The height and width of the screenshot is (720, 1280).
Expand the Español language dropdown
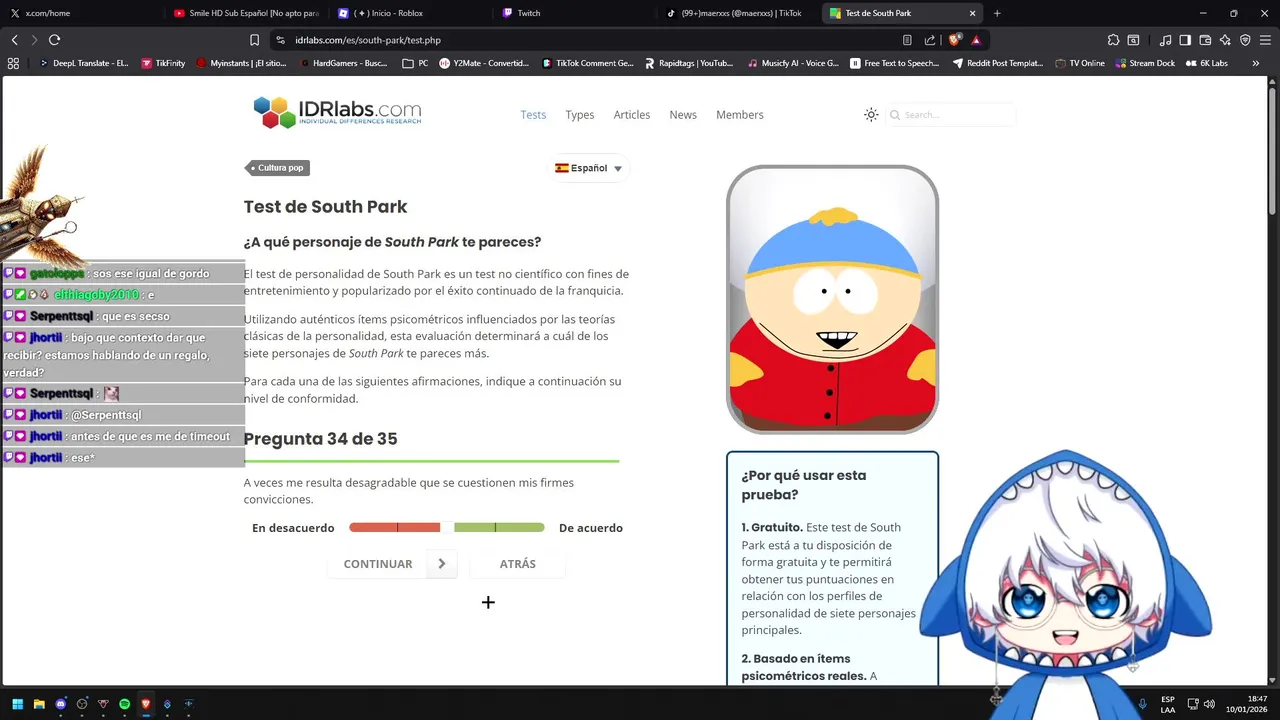(590, 168)
